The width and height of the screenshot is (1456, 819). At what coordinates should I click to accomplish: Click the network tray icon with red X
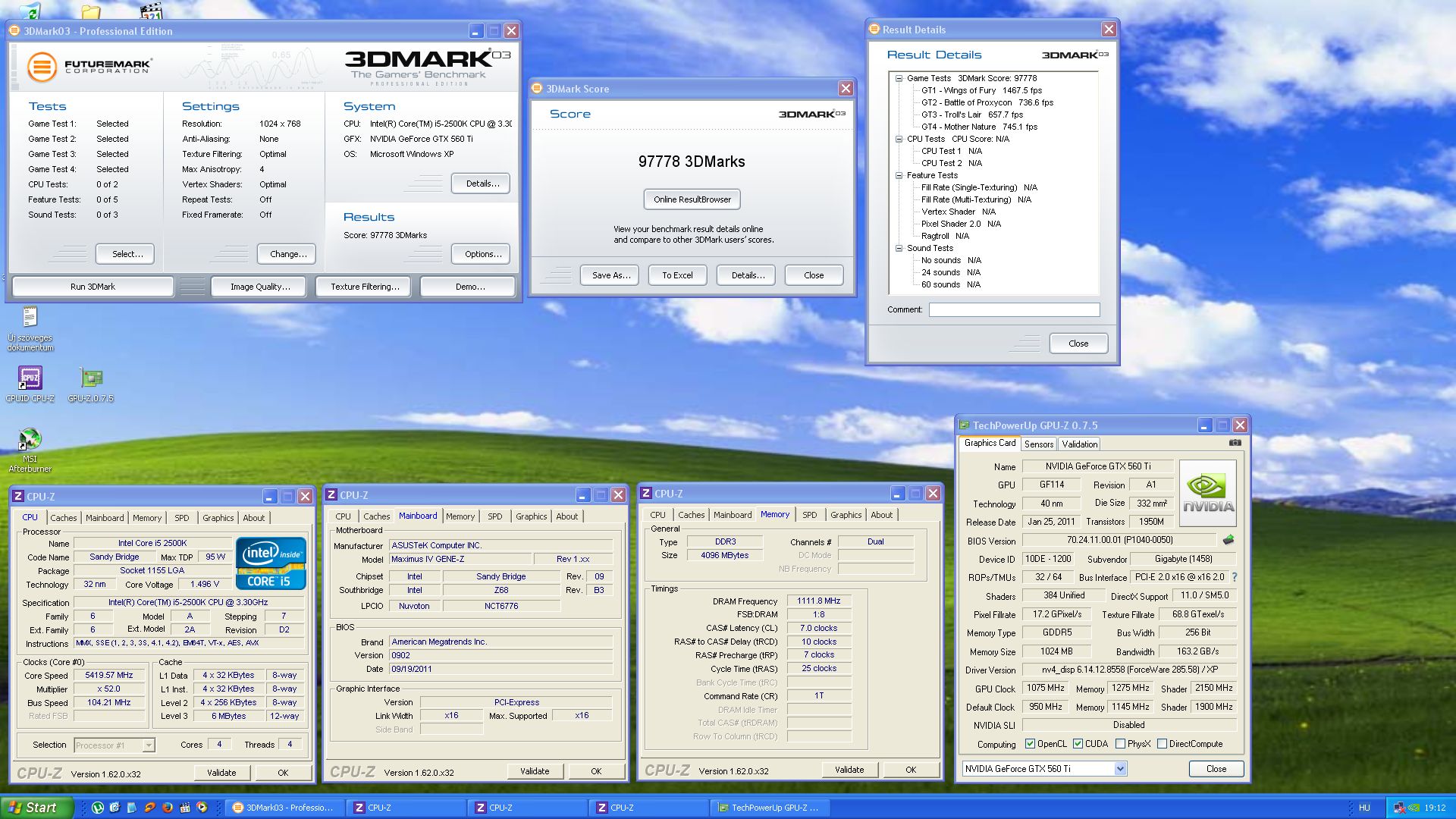pyautogui.click(x=1401, y=808)
